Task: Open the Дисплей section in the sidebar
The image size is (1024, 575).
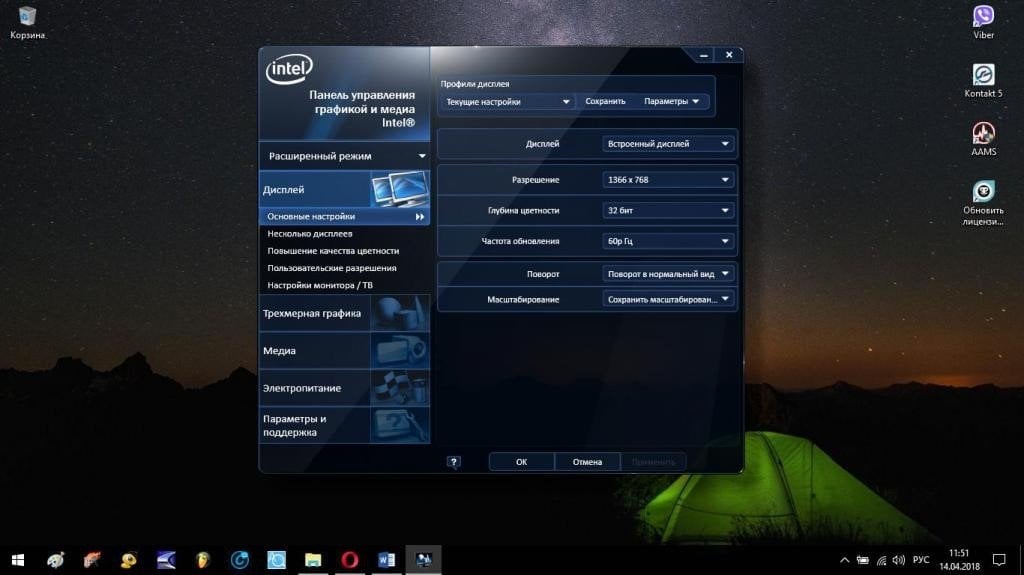Action: 344,189
